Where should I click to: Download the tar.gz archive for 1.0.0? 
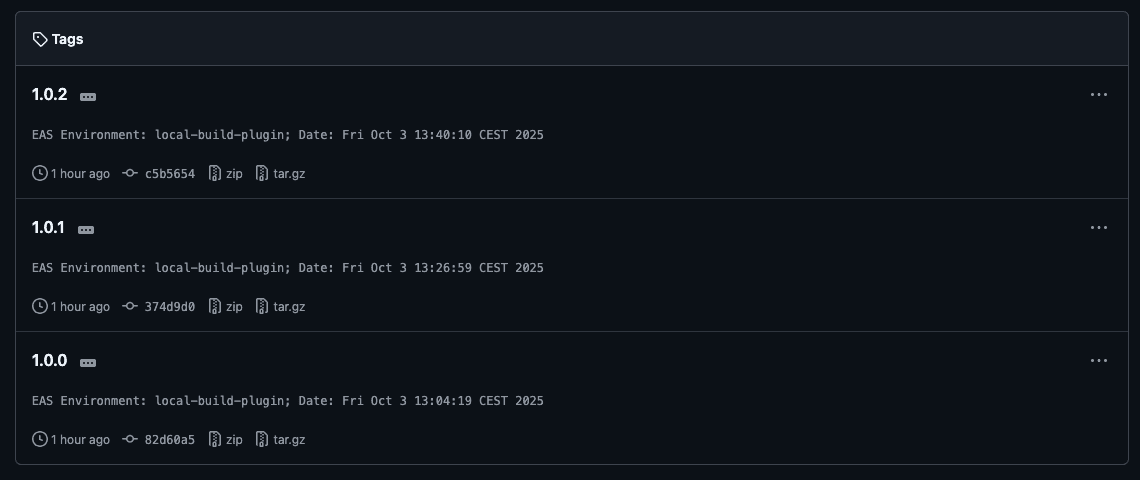pos(288,440)
